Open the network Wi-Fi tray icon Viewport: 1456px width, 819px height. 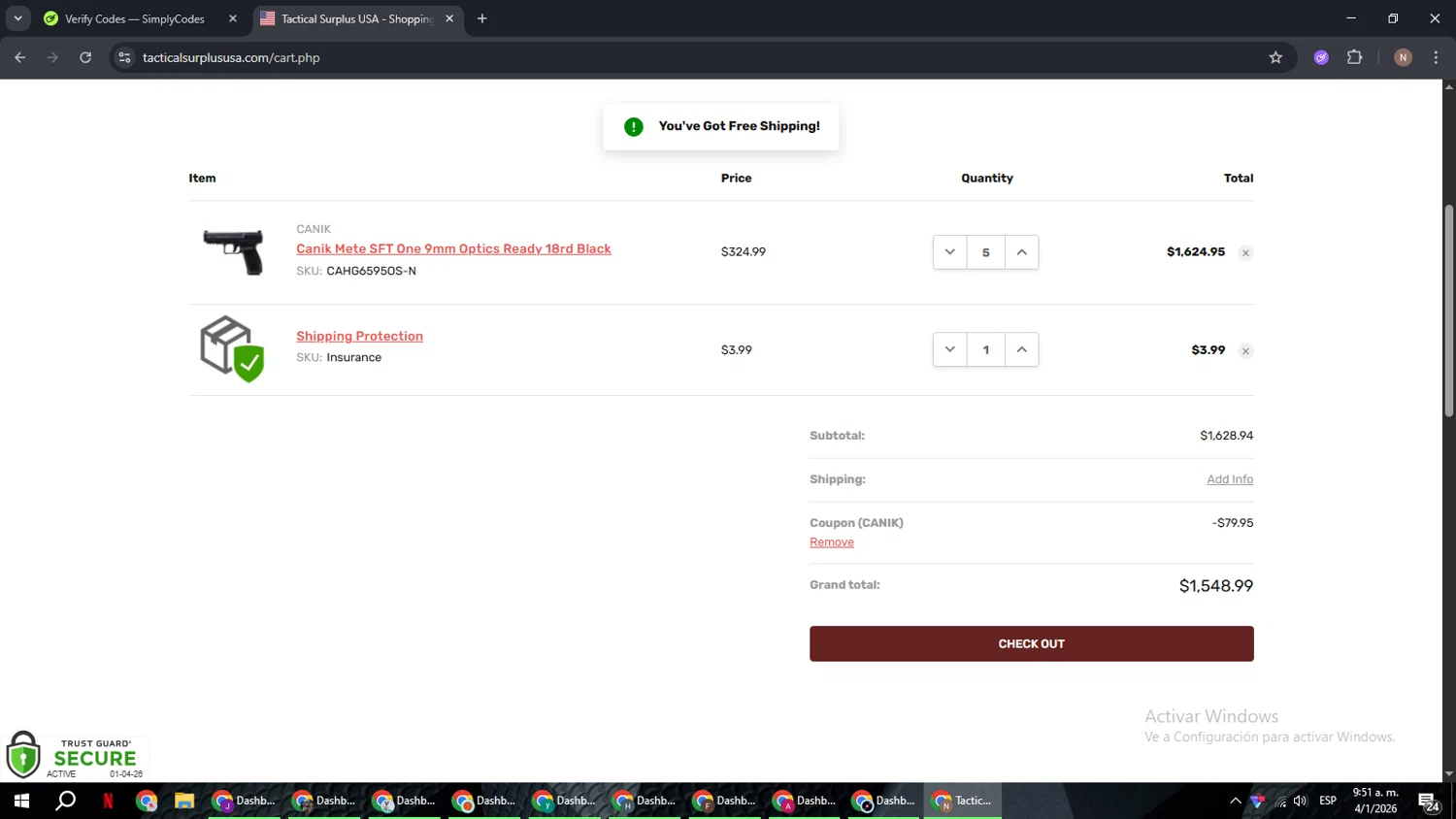(1280, 801)
